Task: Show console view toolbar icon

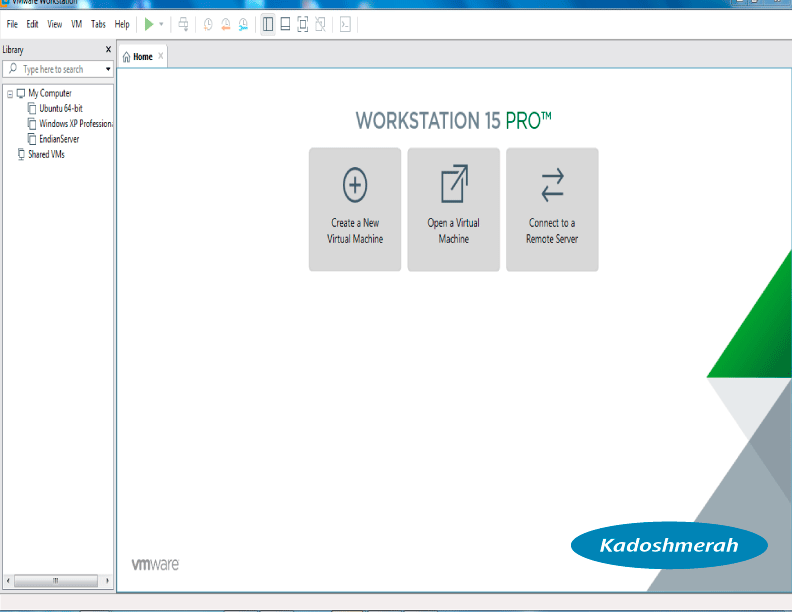Action: (345, 24)
